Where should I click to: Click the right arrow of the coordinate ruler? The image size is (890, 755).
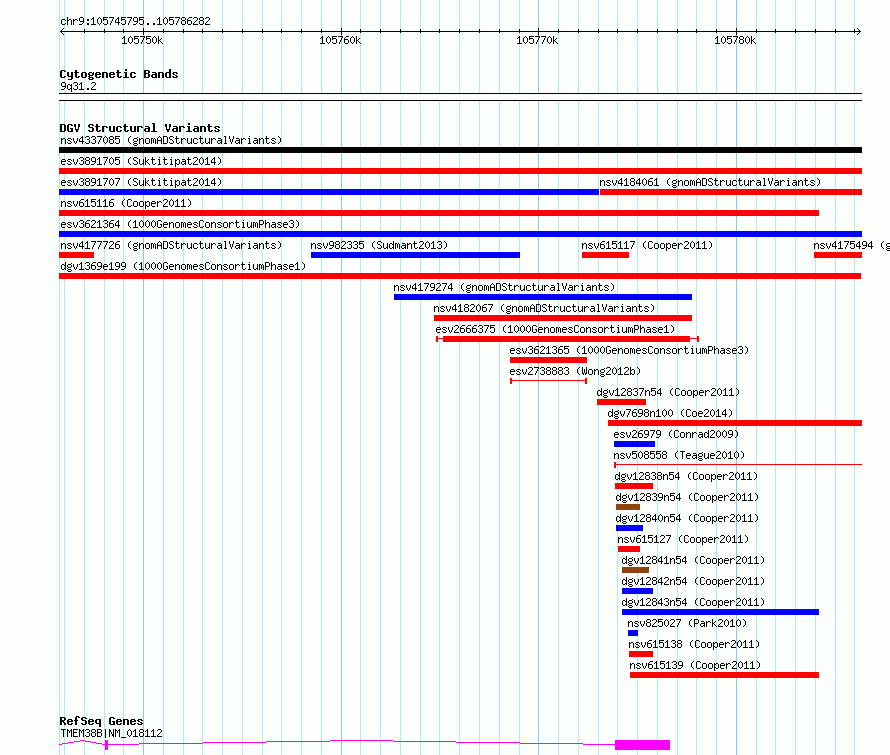click(858, 32)
